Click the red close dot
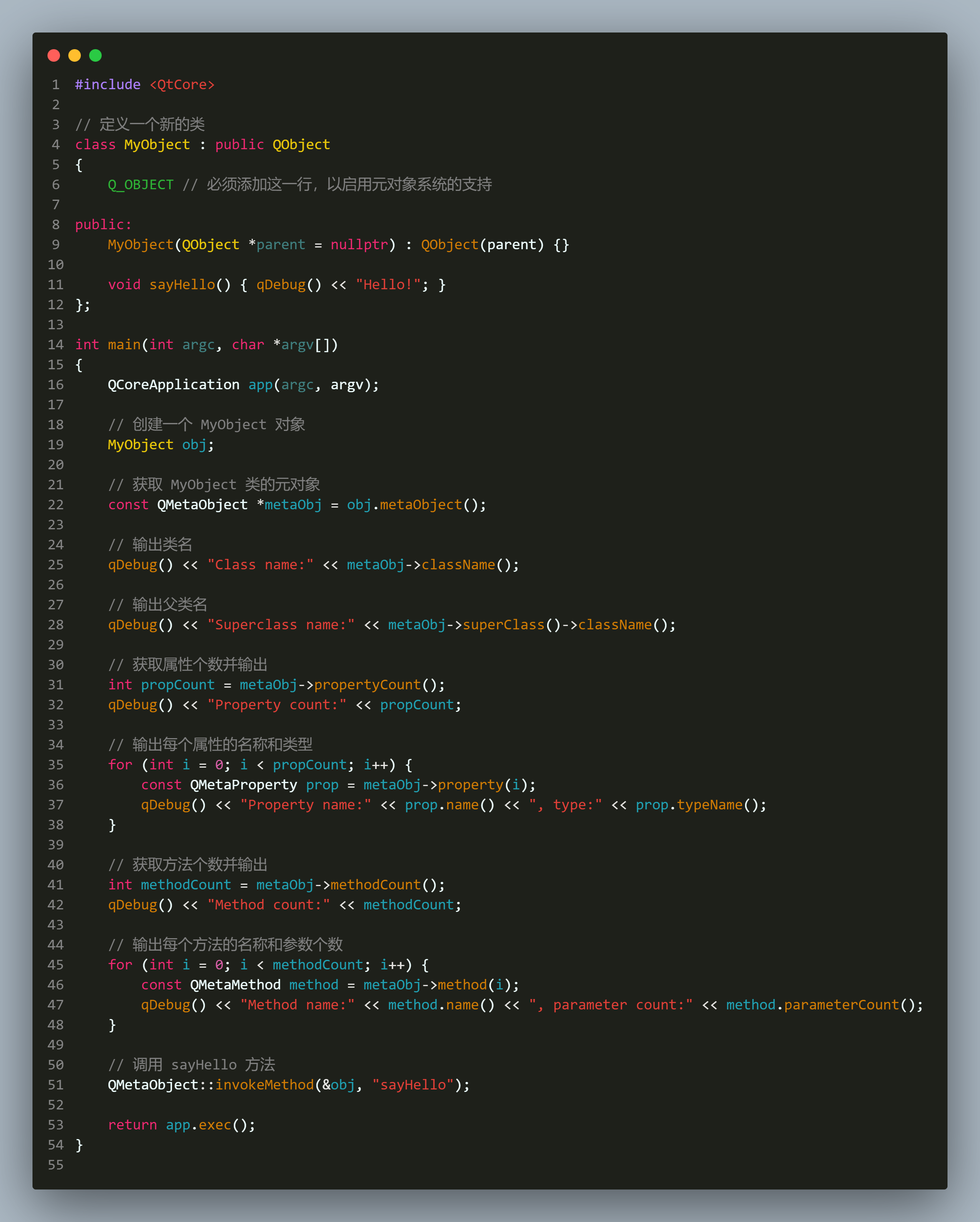980x1222 pixels. (54, 55)
